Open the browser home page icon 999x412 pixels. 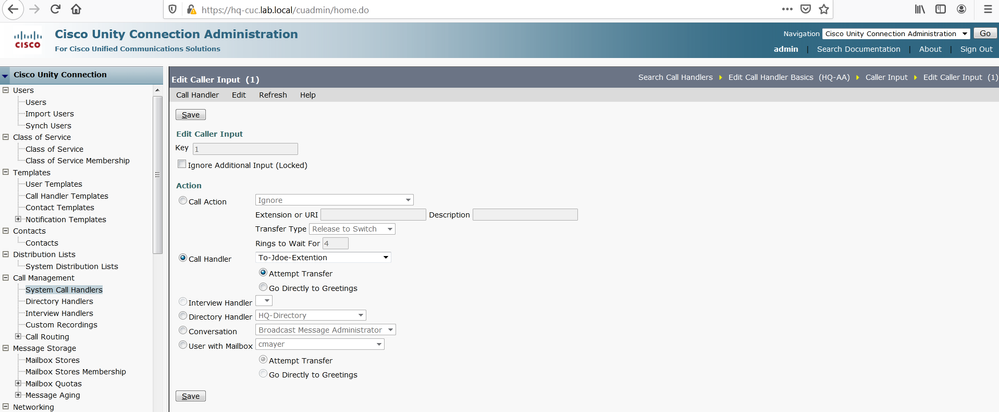76,10
